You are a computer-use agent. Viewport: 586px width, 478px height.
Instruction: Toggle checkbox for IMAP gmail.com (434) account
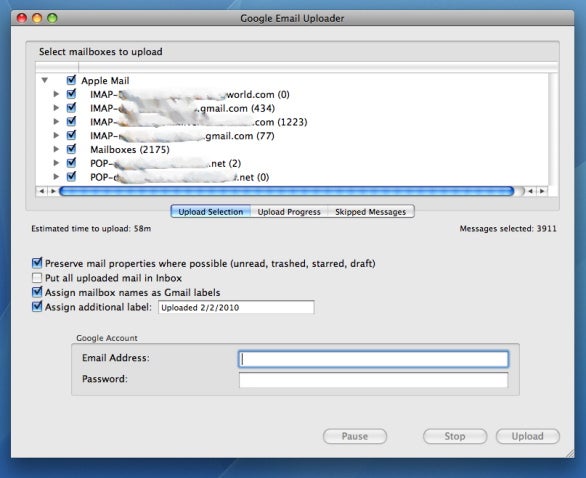(x=71, y=108)
